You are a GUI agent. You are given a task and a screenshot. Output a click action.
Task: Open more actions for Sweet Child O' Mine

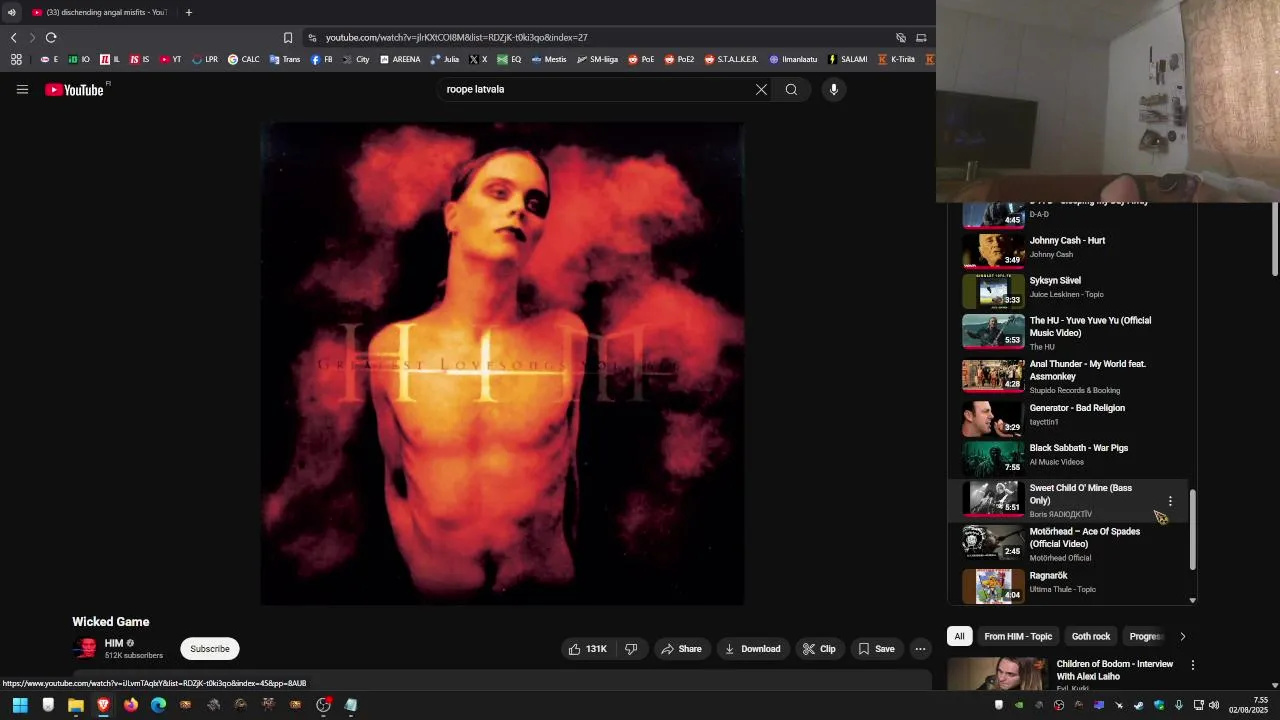tap(1170, 501)
